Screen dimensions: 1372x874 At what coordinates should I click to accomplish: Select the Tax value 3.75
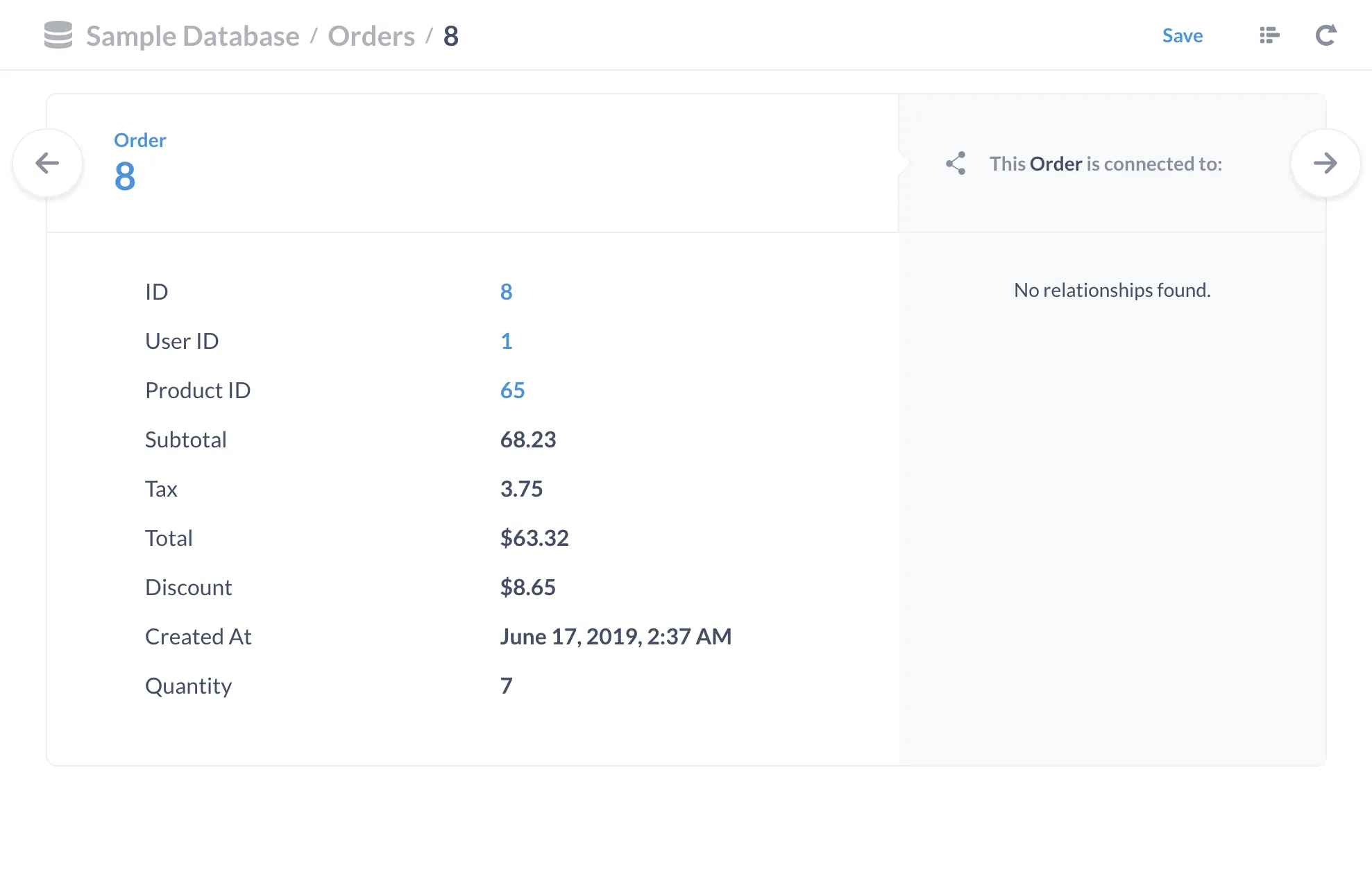point(522,488)
